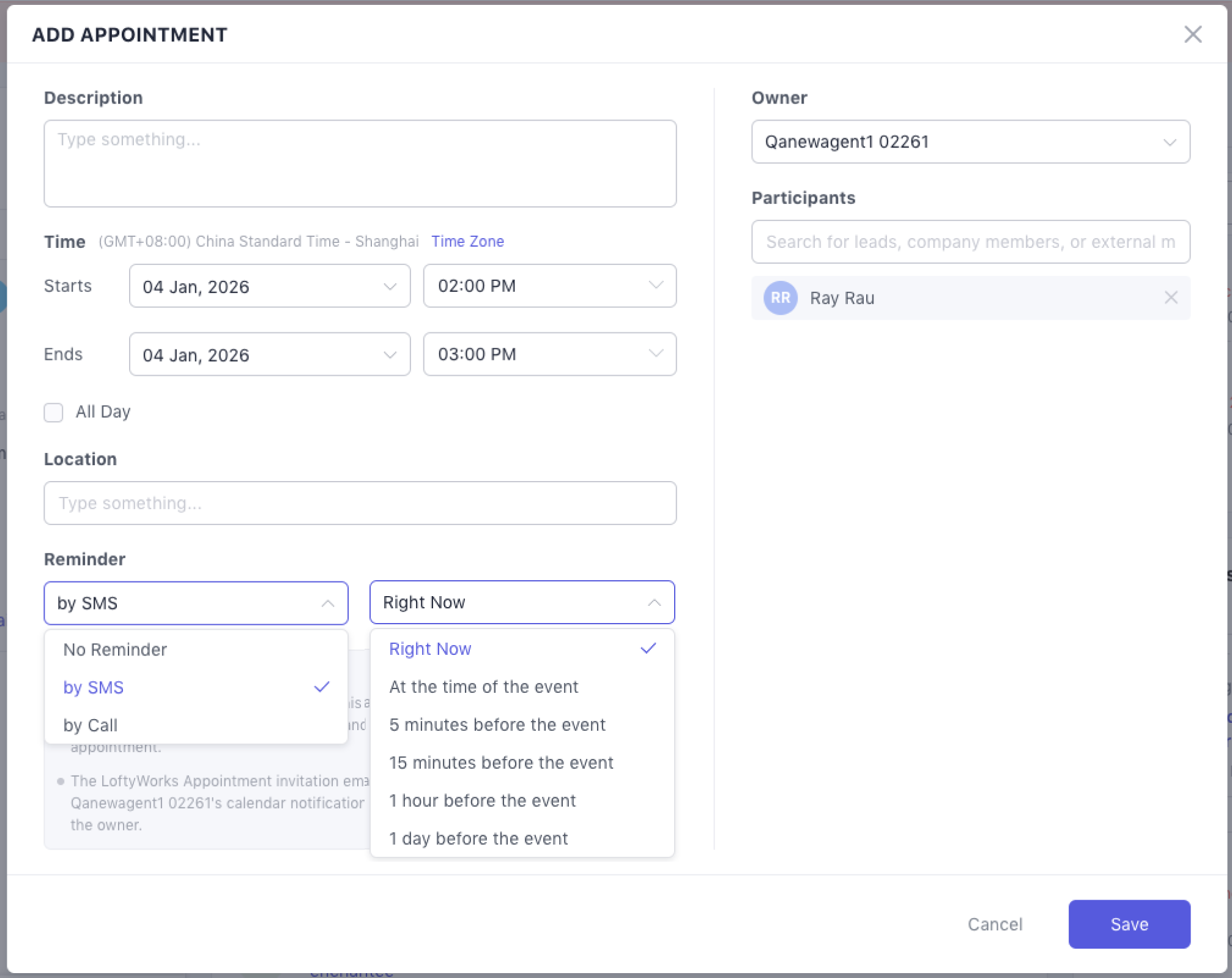This screenshot has width=1232, height=978.
Task: Open the start time 02:00 PM dropdown
Action: coord(549,286)
